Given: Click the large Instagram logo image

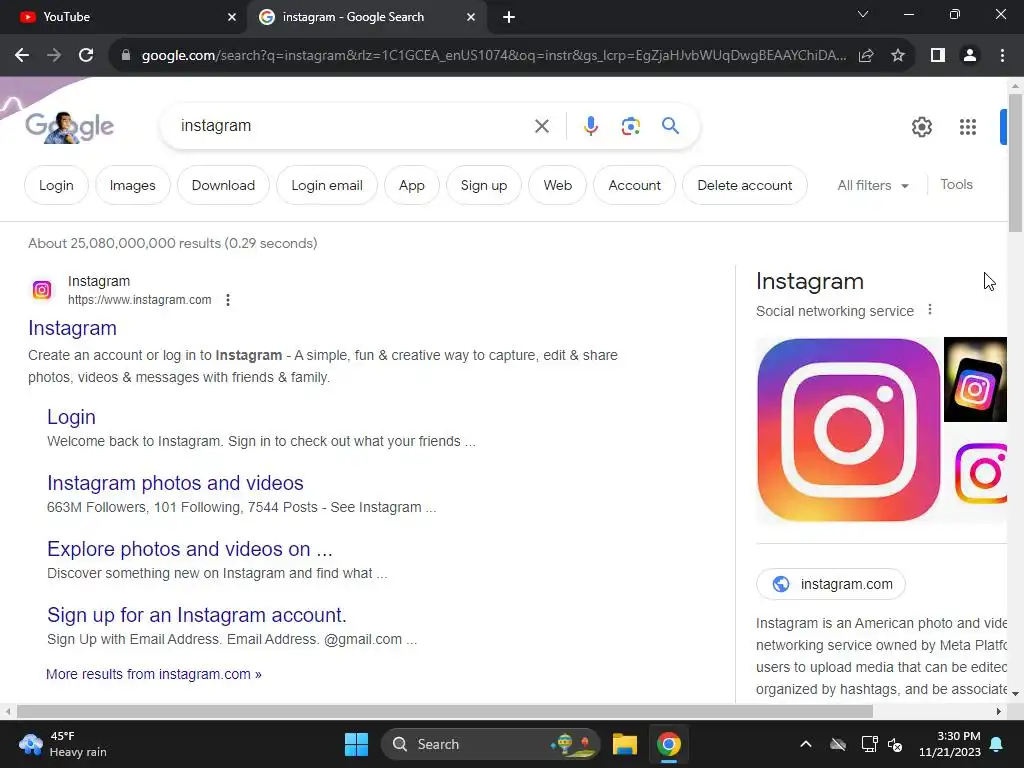Looking at the screenshot, I should point(848,430).
